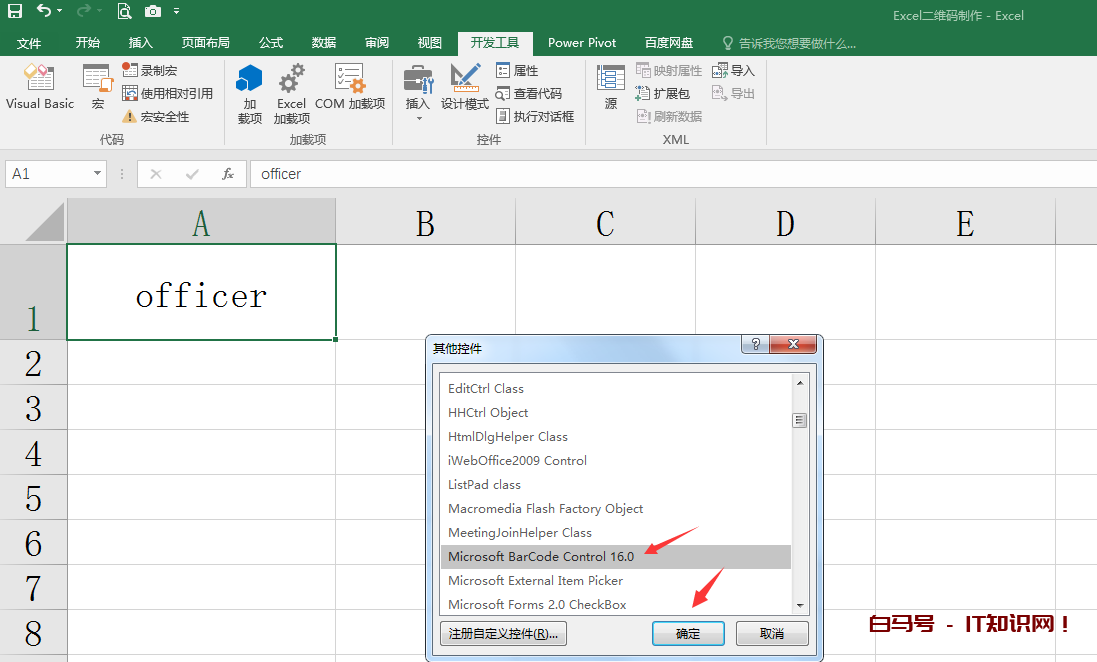This screenshot has height=662, width=1097.
Task: Start recording with 录制宏
Action: (x=157, y=70)
